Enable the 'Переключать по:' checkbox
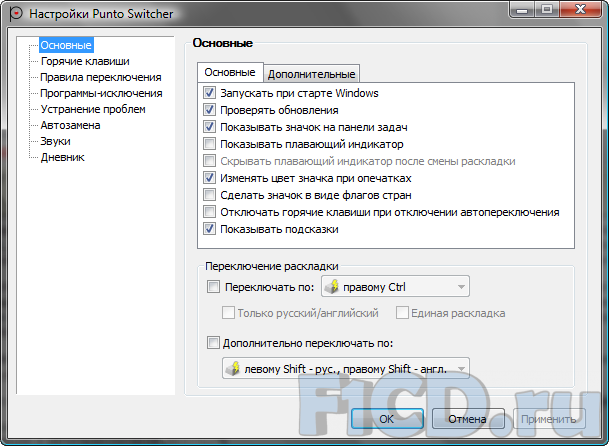Viewport: 609px width, 446px height. pos(213,287)
